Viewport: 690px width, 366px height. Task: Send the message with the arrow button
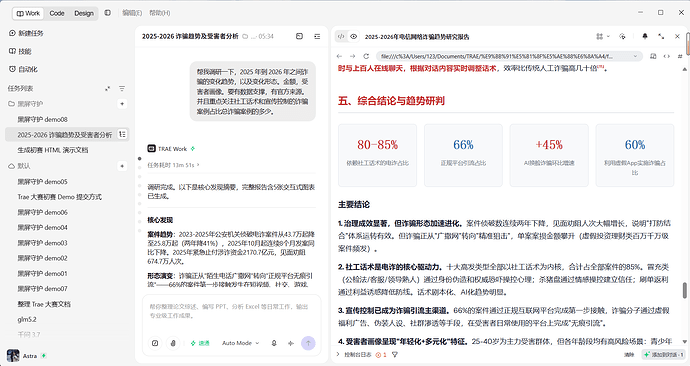pos(308,343)
